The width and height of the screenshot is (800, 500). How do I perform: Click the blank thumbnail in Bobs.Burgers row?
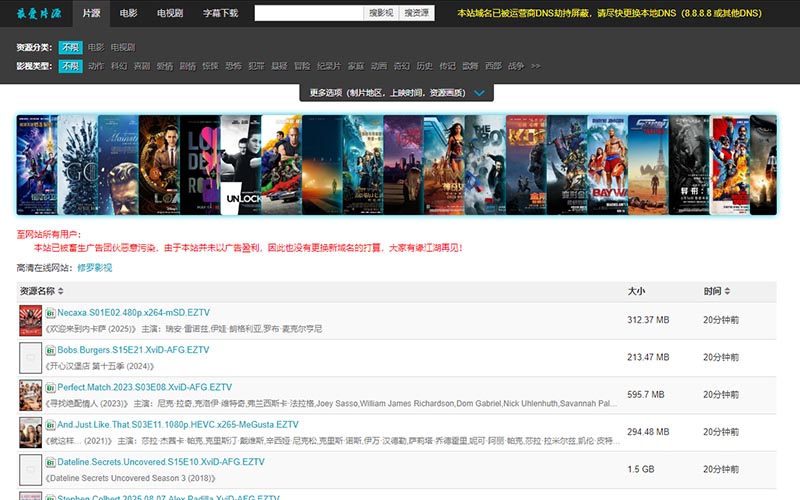coord(31,358)
